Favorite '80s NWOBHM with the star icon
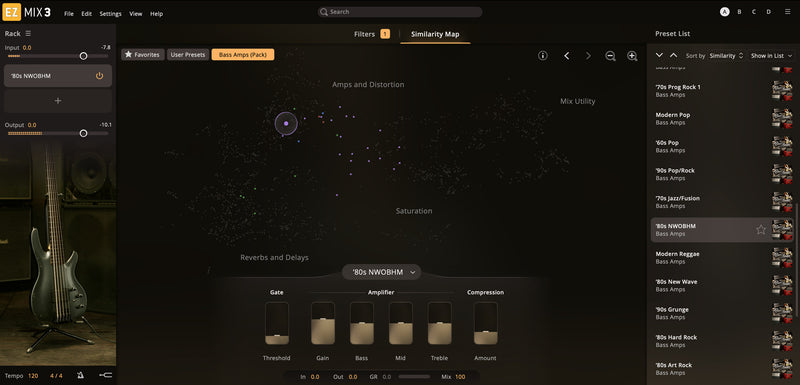This screenshot has height=385, width=800. pyautogui.click(x=761, y=230)
